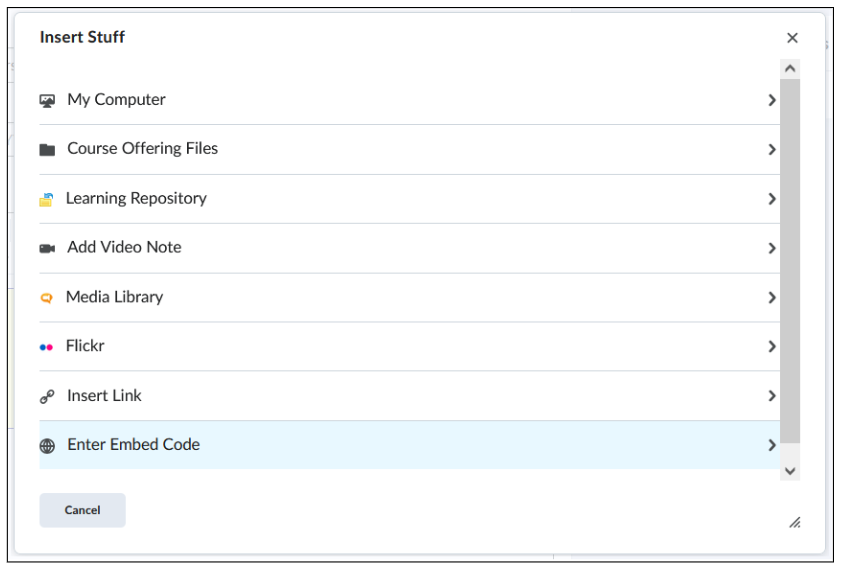Image resolution: width=841 pixels, height=571 pixels.
Task: Click the Cancel button
Action: [x=83, y=510]
